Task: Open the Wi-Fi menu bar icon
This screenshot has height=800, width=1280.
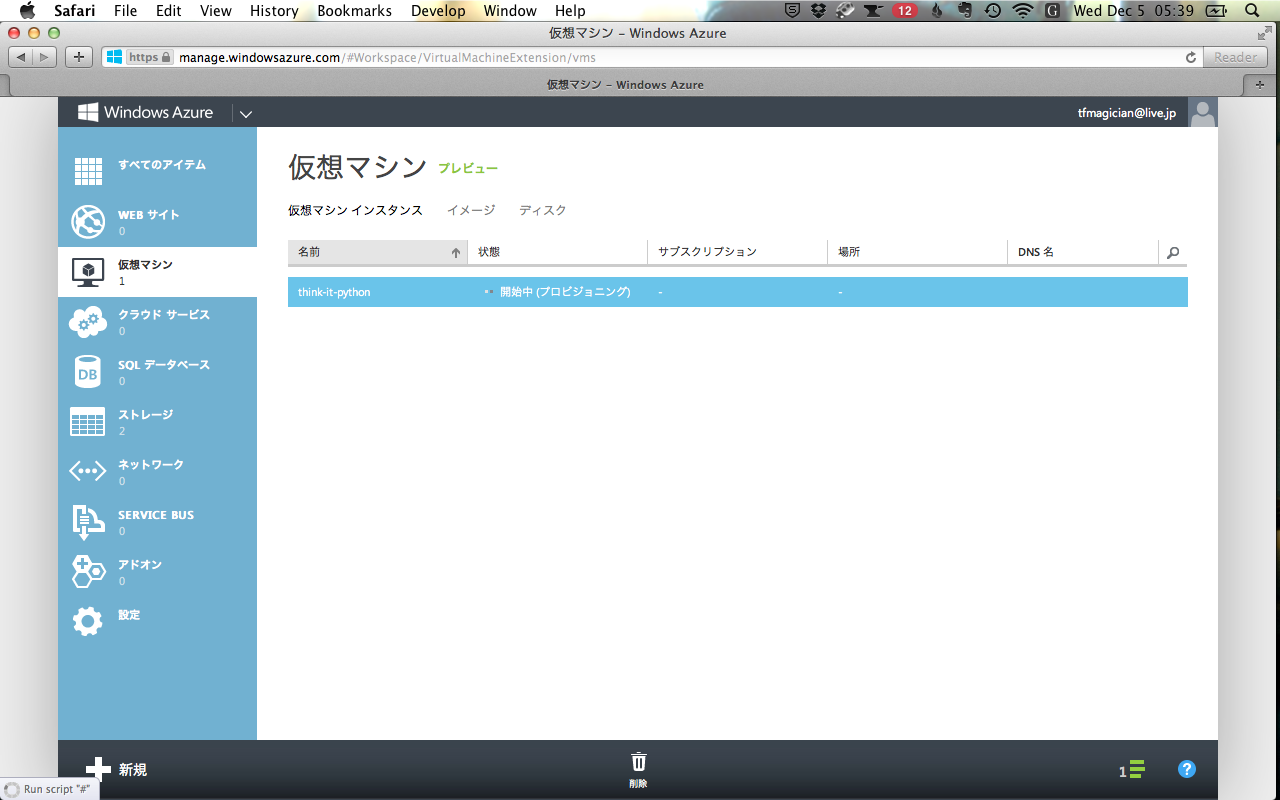Action: (1022, 11)
